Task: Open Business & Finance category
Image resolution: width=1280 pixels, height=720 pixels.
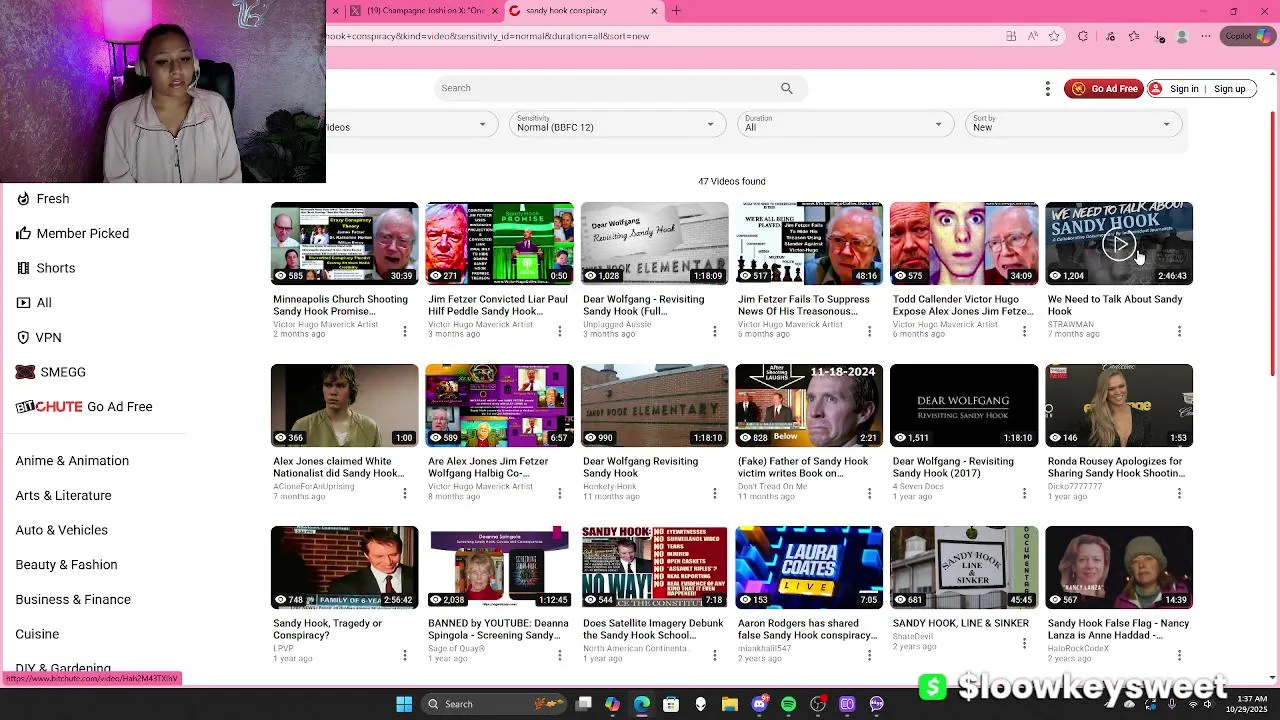Action: (73, 599)
